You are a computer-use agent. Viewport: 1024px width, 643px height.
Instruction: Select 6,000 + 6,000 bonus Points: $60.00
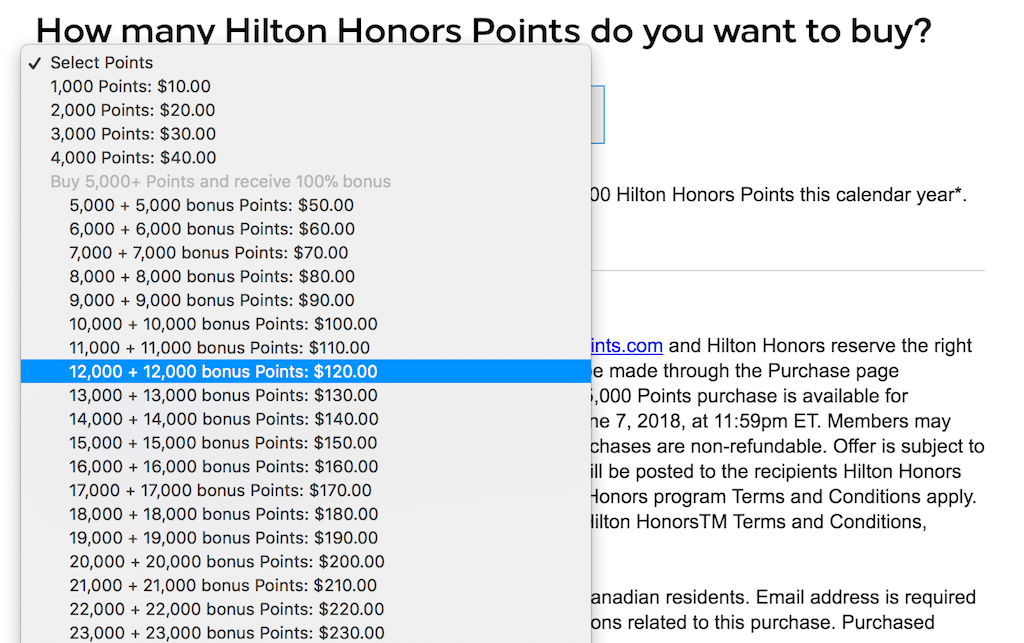(x=212, y=229)
